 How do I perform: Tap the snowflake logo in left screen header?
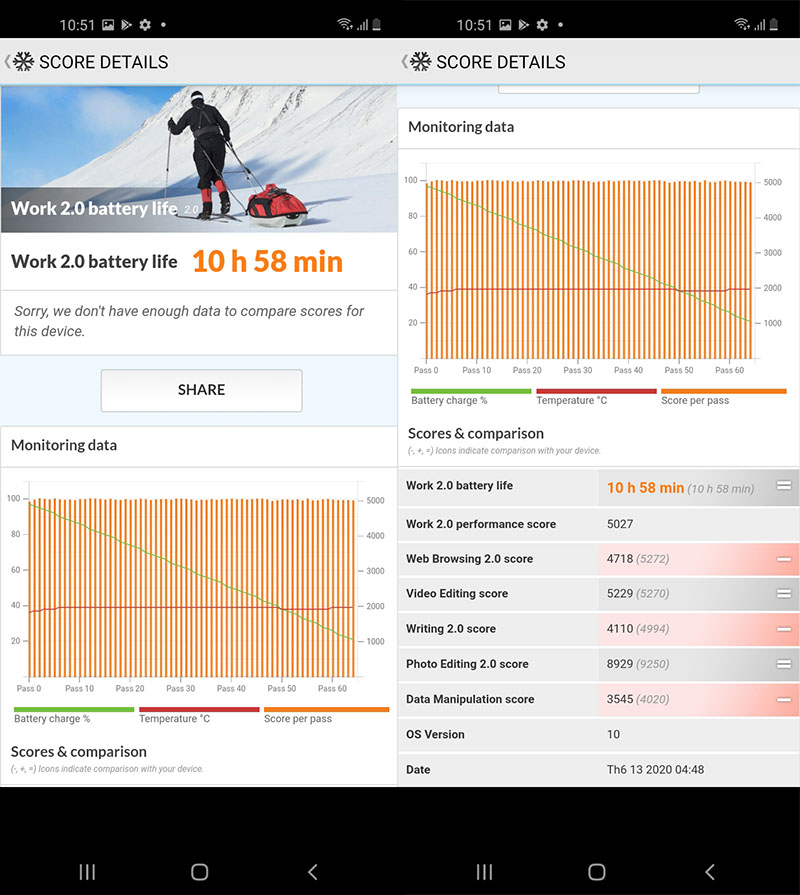pyautogui.click(x=24, y=62)
